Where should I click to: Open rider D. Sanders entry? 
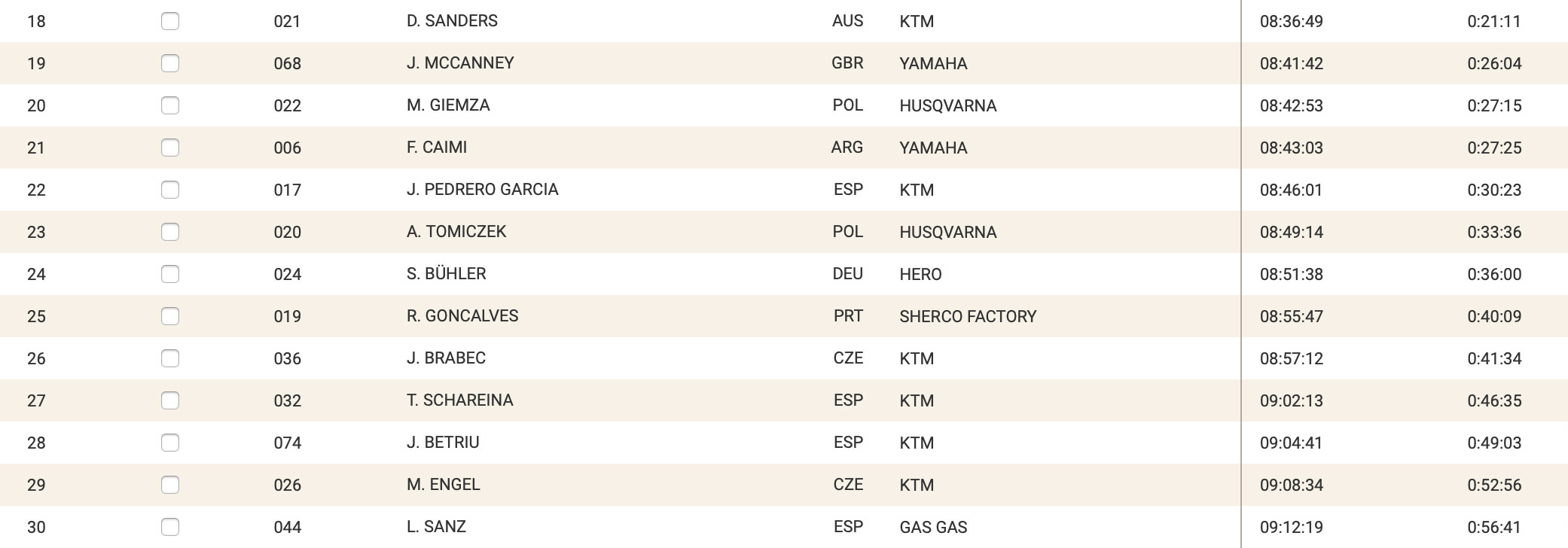[x=452, y=21]
